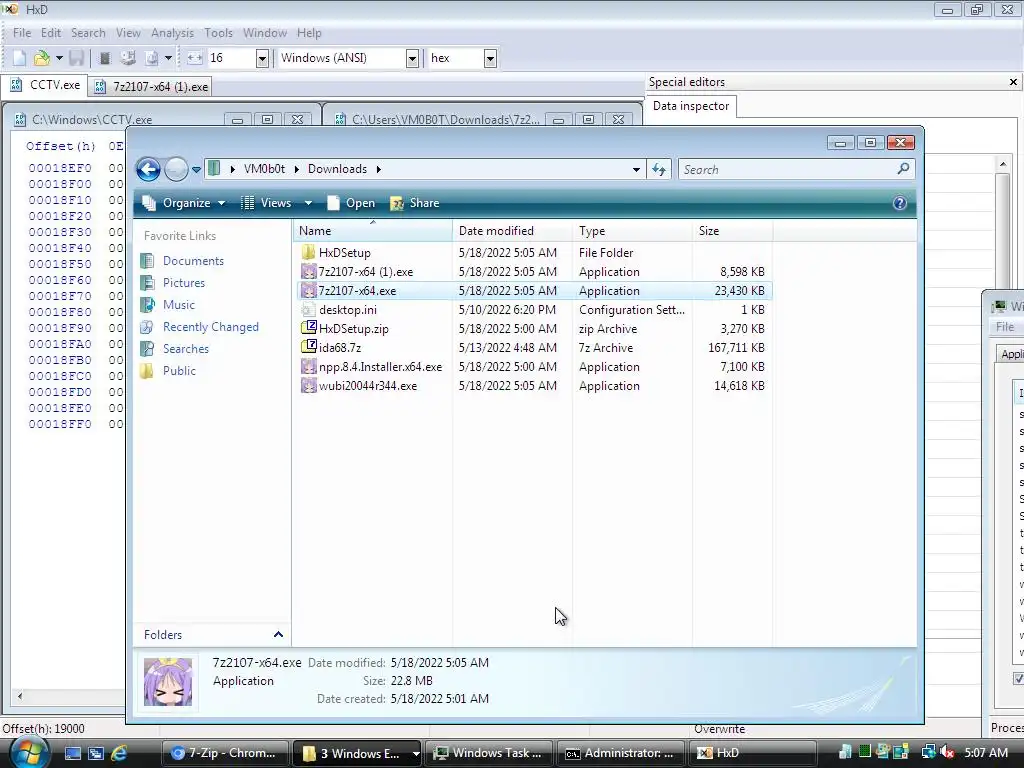The image size is (1024, 768).
Task: Open the Organize menu button
Action: coord(184,203)
